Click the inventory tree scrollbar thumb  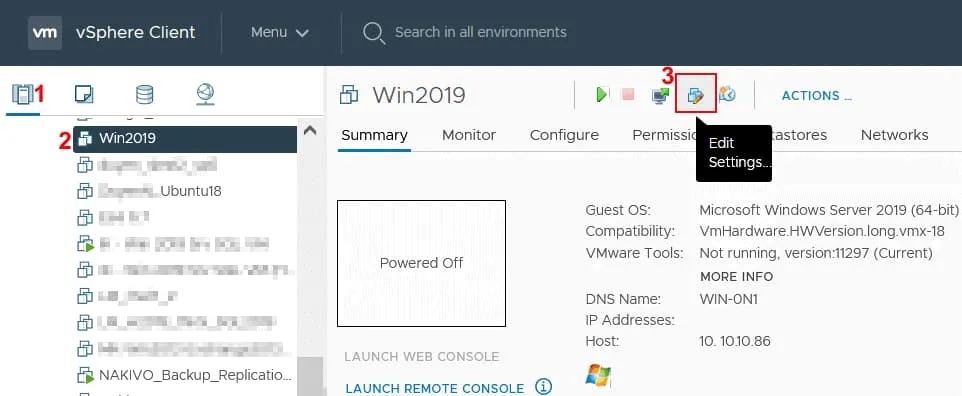click(x=310, y=377)
